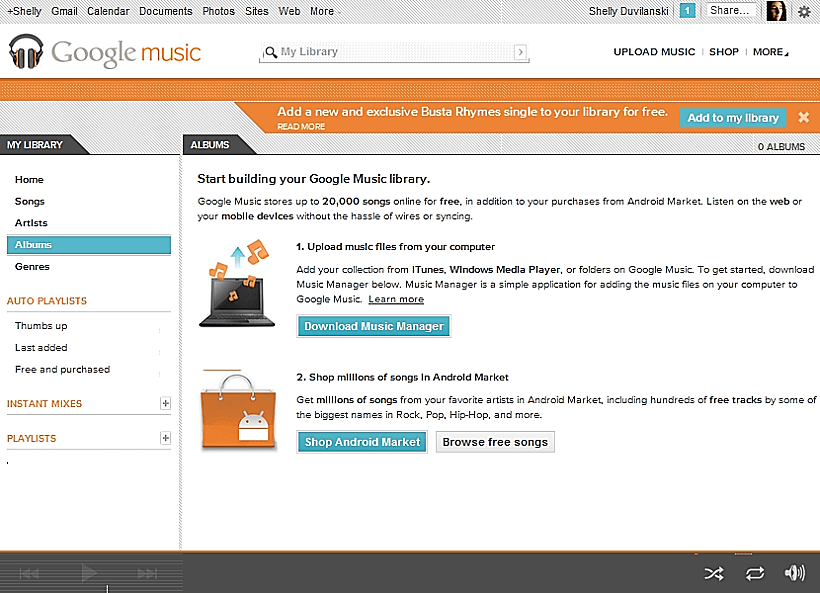Click the Download Music Manager button
The image size is (820, 593).
pos(374,326)
